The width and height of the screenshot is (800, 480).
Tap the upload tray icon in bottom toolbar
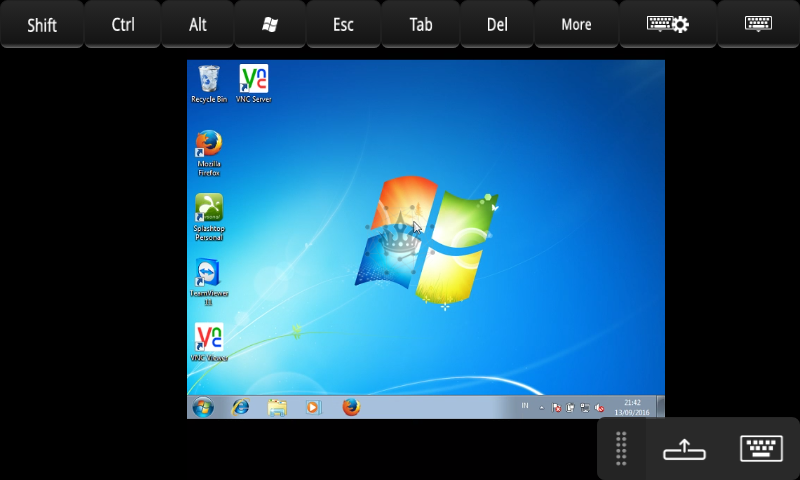pos(684,450)
